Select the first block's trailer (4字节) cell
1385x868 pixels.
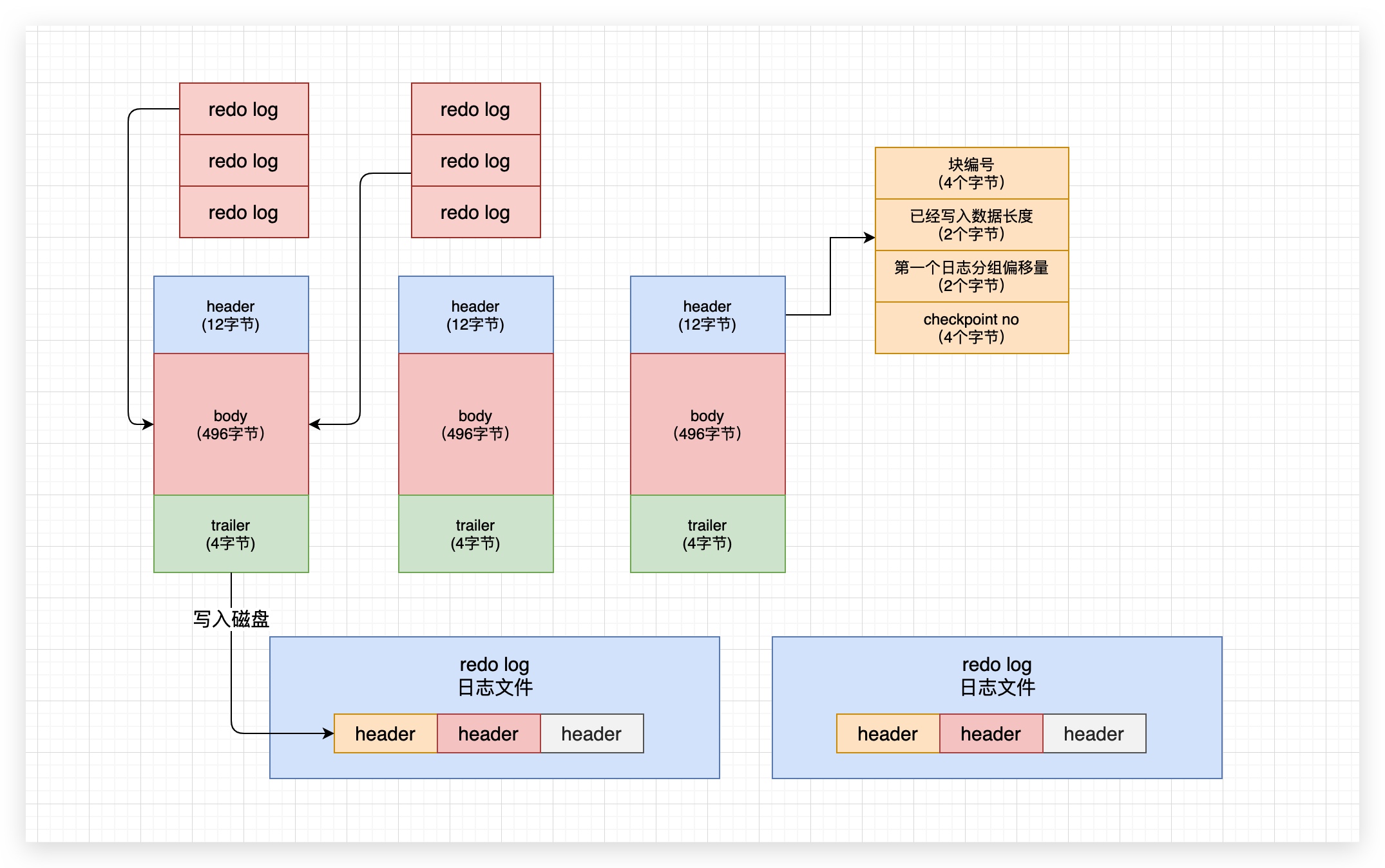click(x=231, y=534)
